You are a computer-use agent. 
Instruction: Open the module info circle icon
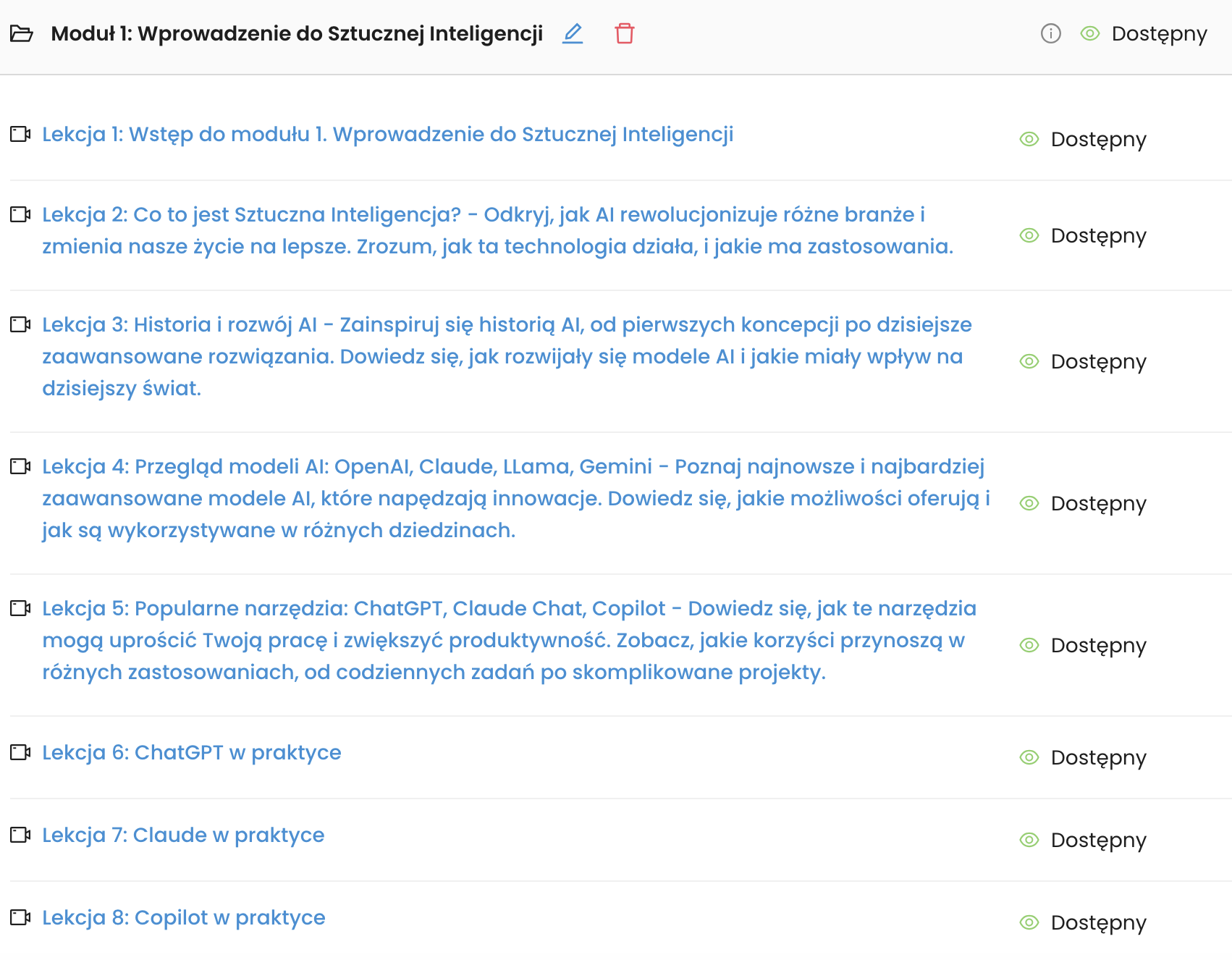tap(1051, 33)
